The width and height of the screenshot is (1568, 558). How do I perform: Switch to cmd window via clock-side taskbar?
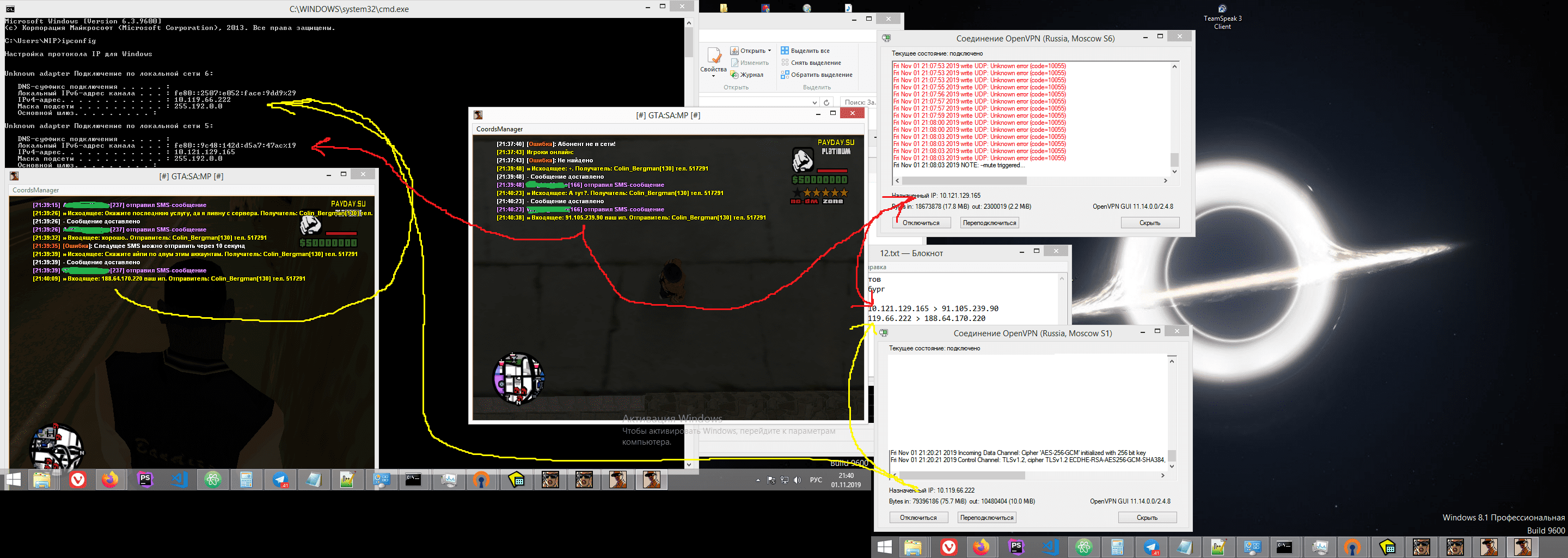pos(413,480)
